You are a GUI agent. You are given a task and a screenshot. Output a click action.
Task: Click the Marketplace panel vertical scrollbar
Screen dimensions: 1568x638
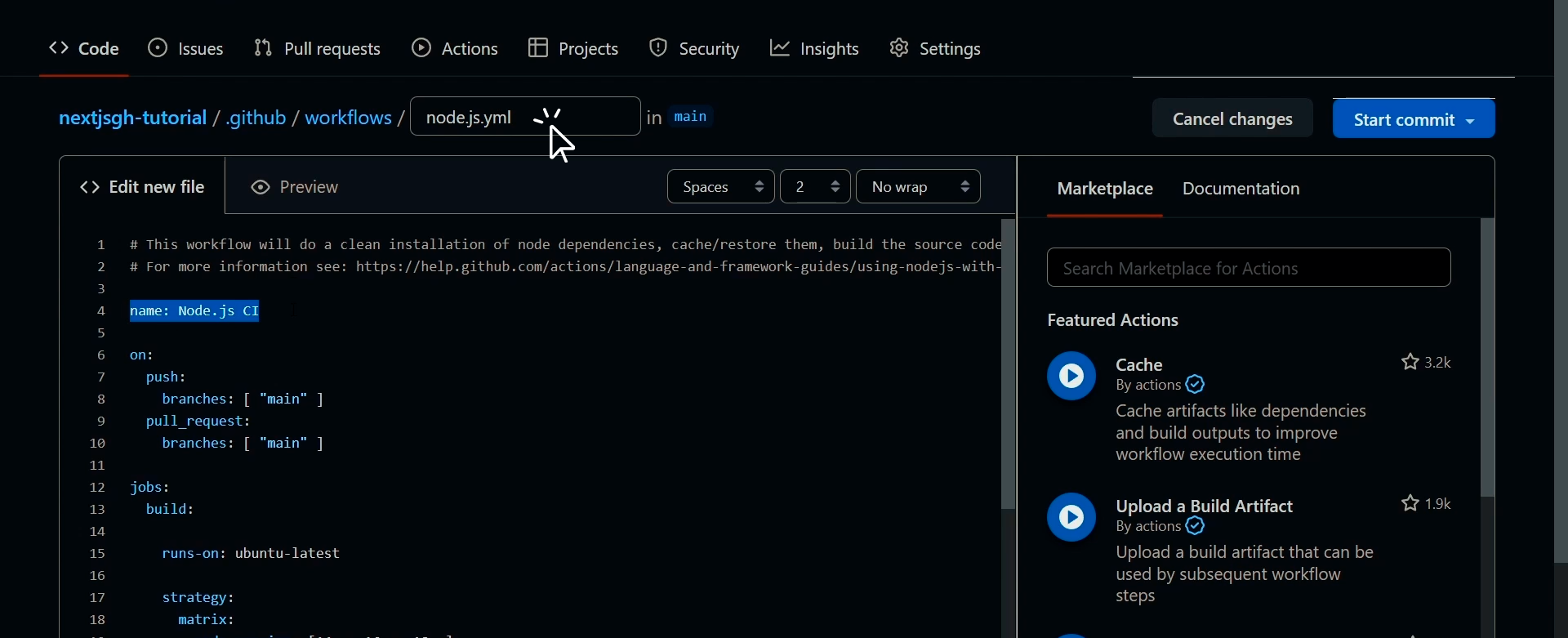1487,358
